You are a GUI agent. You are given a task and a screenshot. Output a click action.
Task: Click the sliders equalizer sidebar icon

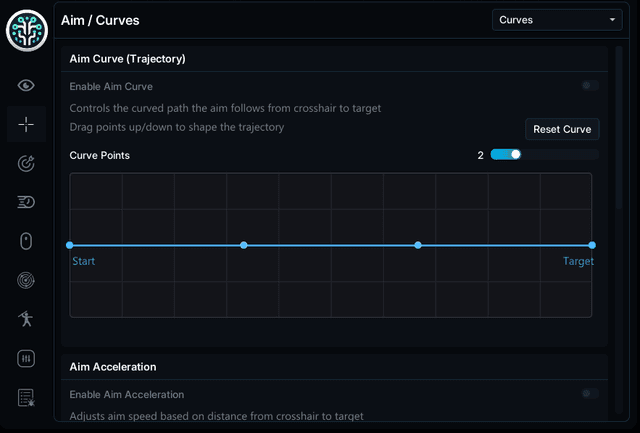tap(26, 358)
